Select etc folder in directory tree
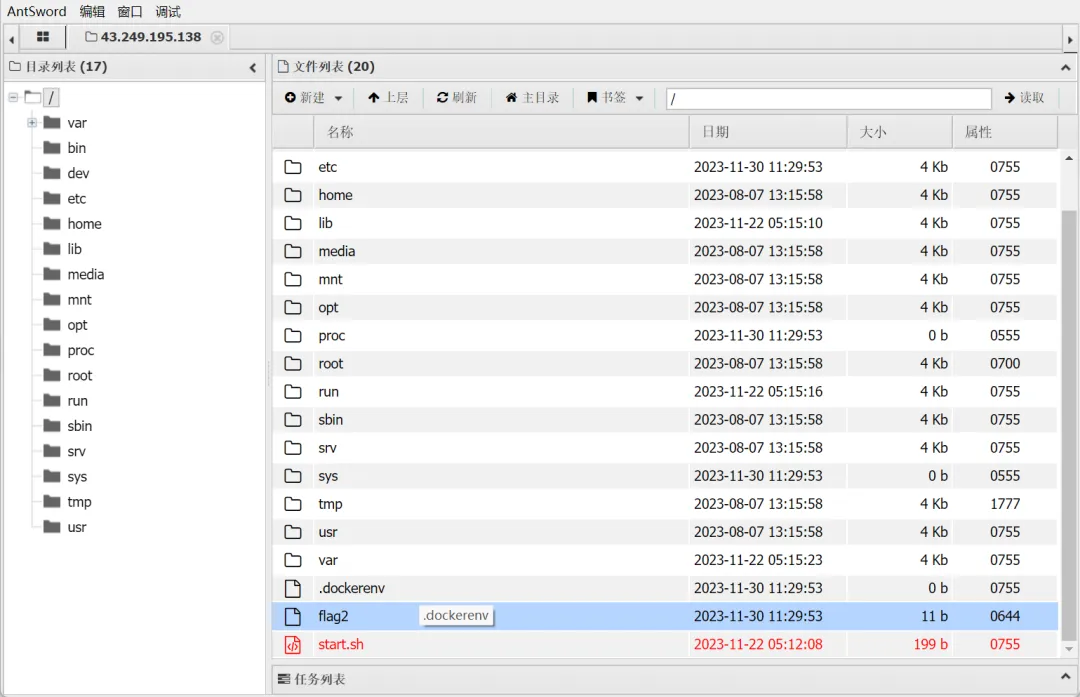 coord(76,199)
